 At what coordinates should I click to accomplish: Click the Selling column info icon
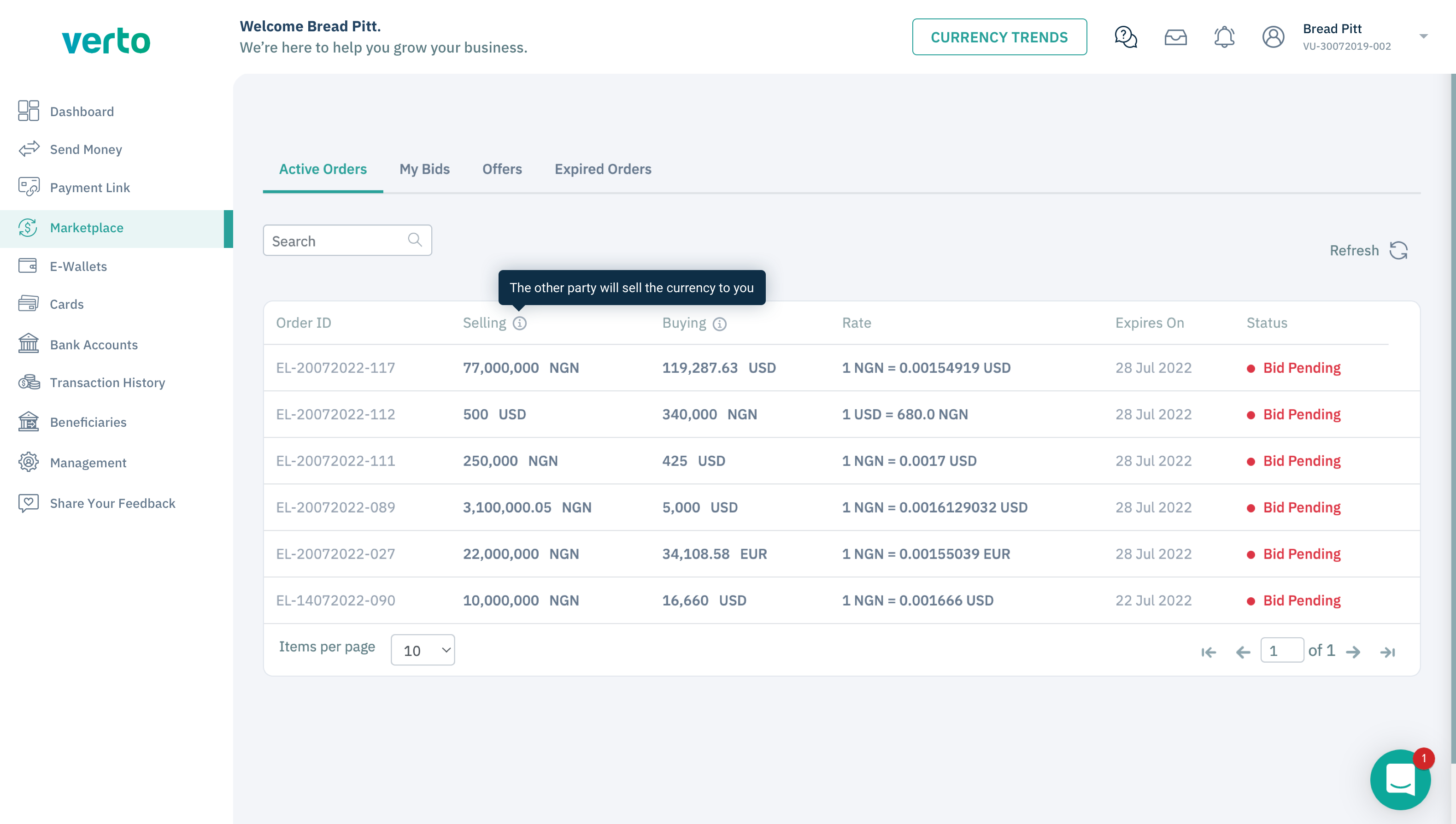coord(519,323)
